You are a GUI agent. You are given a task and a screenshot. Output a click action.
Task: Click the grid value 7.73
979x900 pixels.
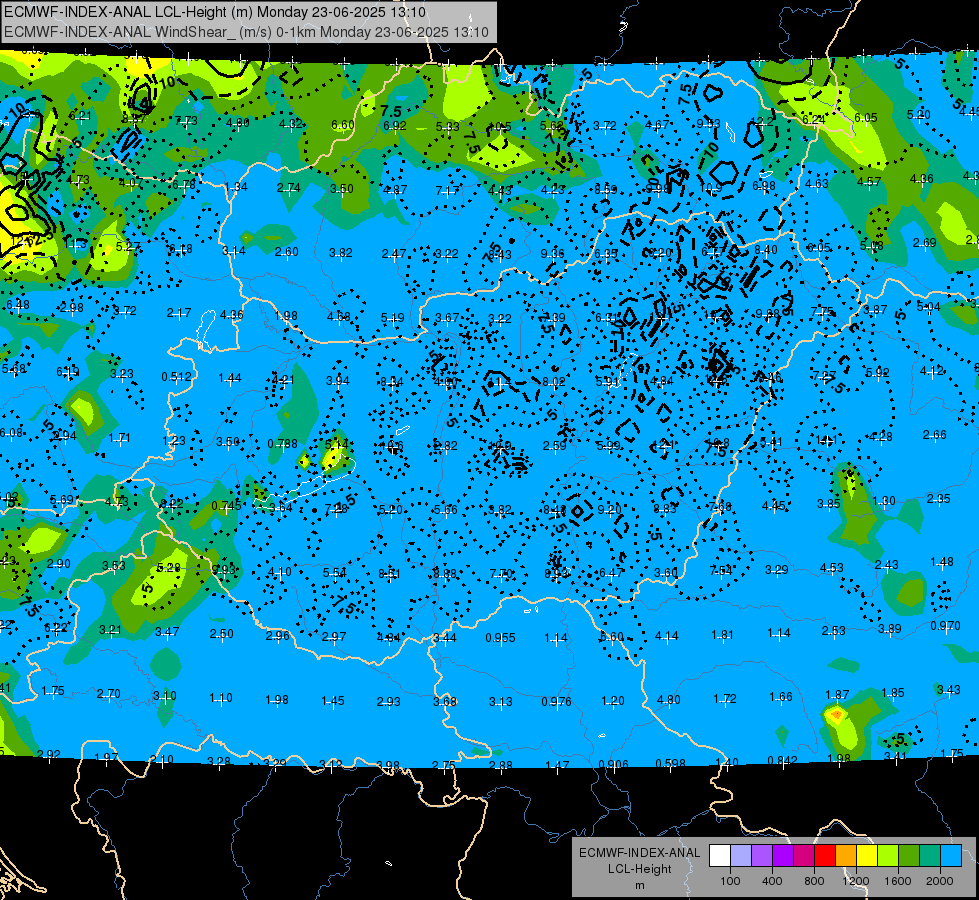point(186,121)
